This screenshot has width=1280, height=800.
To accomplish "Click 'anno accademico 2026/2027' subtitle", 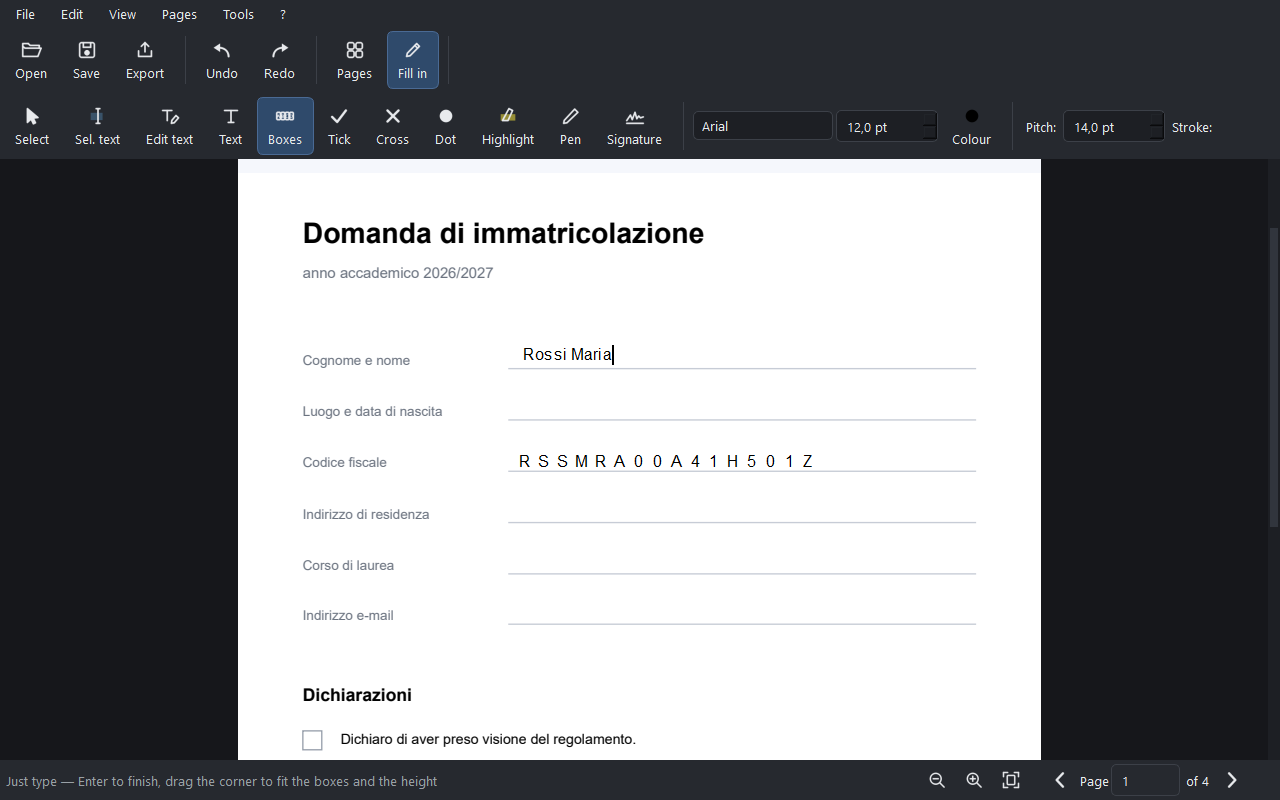I will 398,273.
